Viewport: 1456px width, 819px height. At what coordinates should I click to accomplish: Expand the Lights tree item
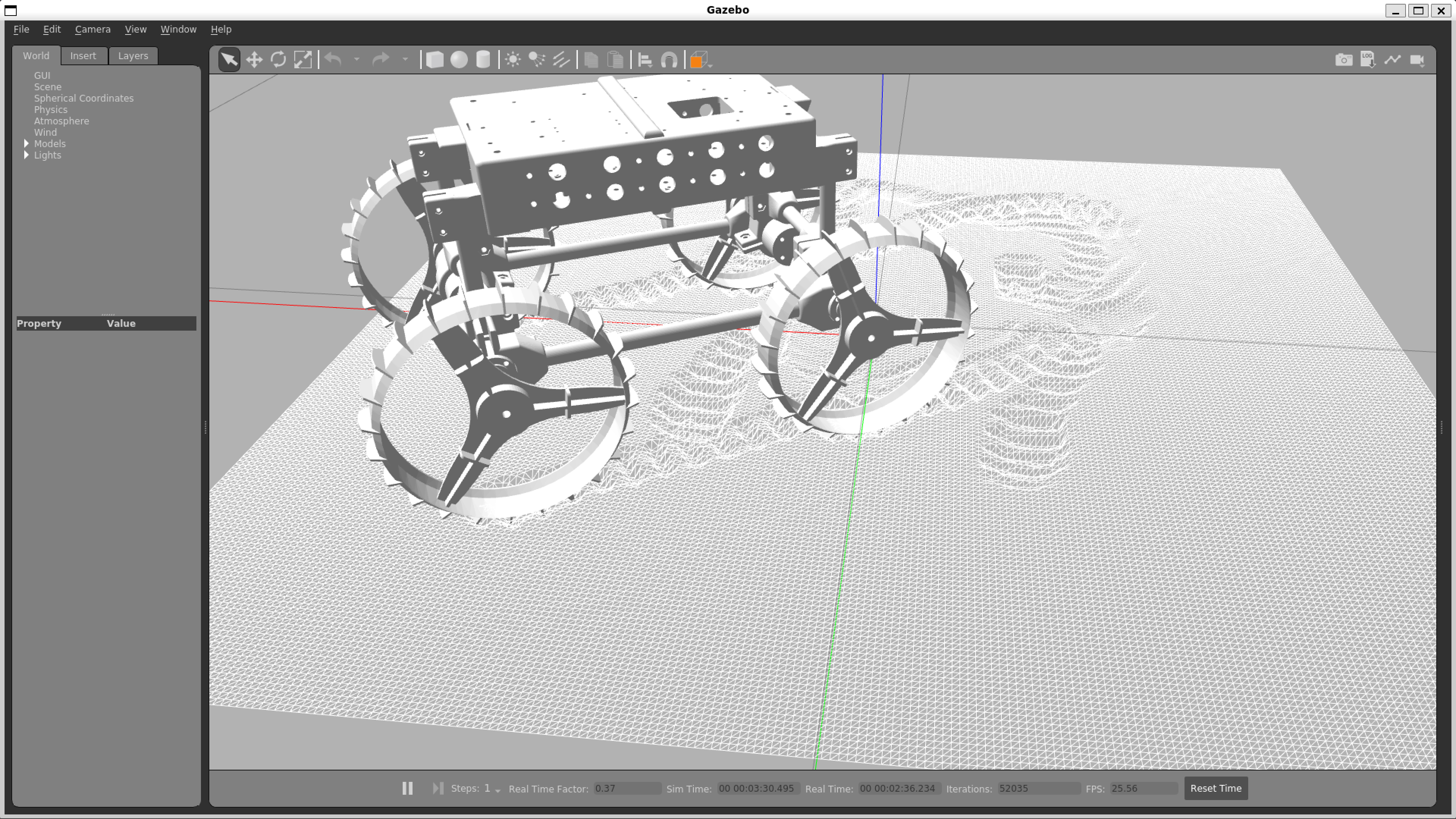coord(27,155)
